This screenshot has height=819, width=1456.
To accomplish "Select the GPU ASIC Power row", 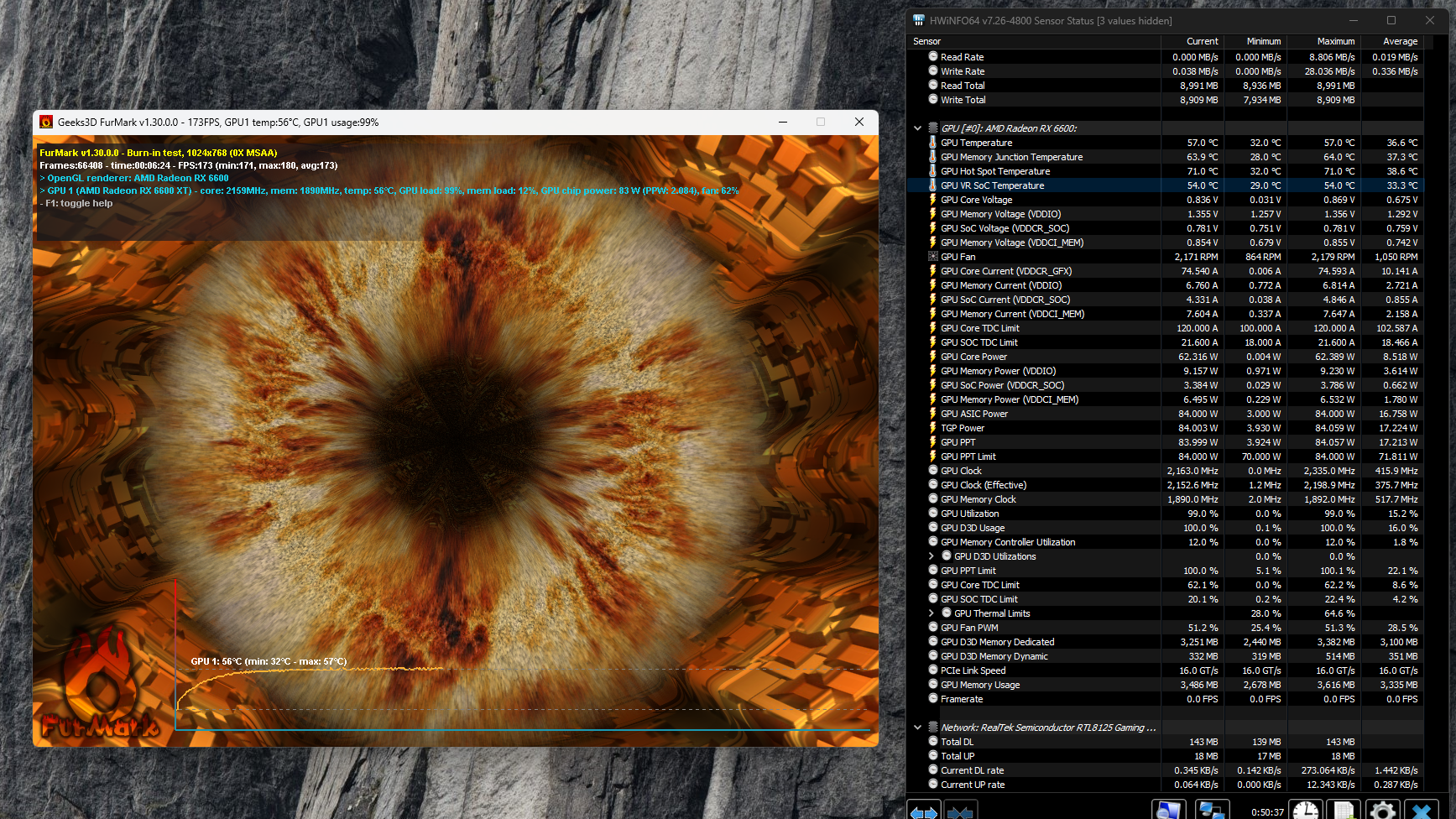I will (974, 414).
